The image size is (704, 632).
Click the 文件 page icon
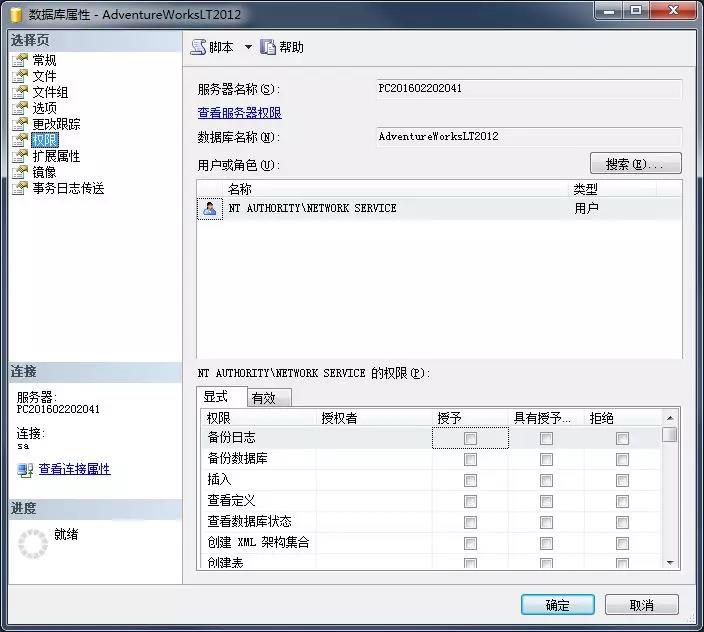coord(20,76)
